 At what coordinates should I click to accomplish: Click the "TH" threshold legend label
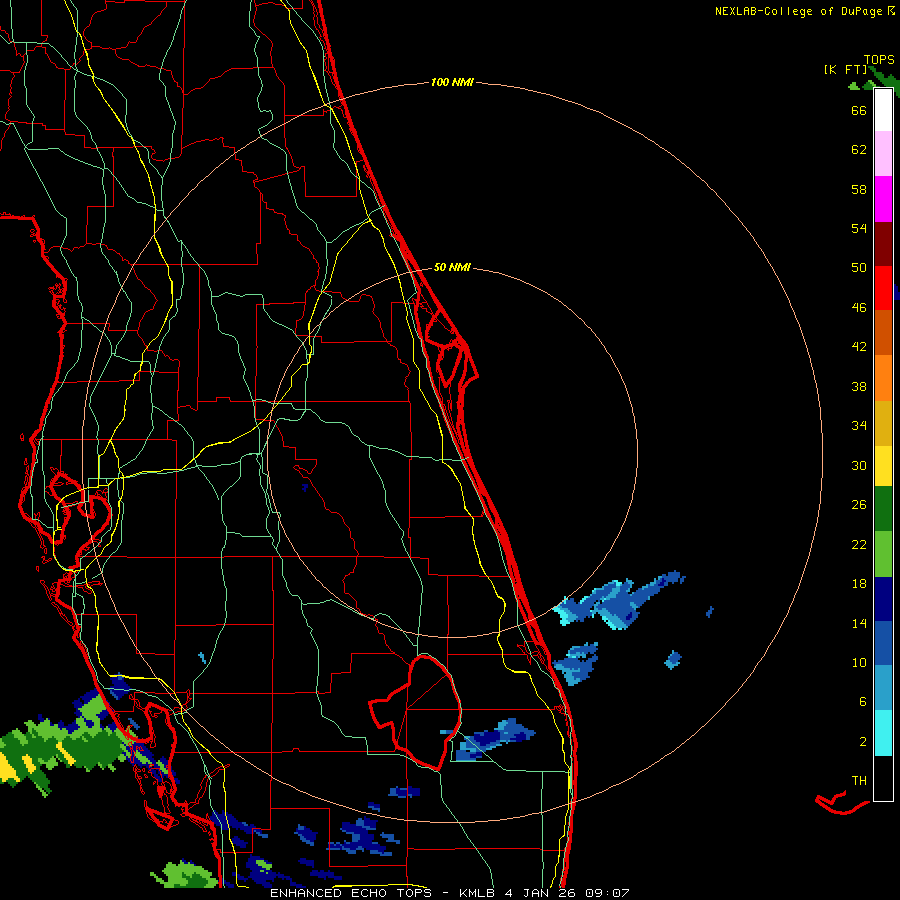click(x=859, y=781)
